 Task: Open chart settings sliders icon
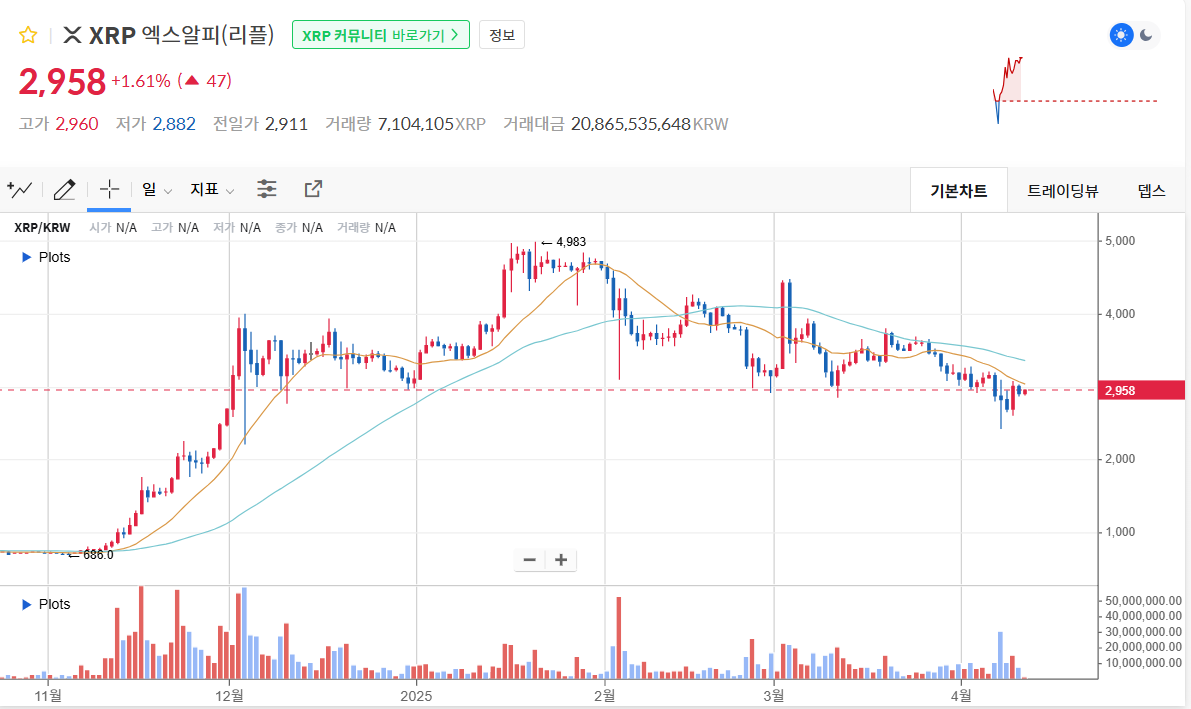(x=267, y=189)
